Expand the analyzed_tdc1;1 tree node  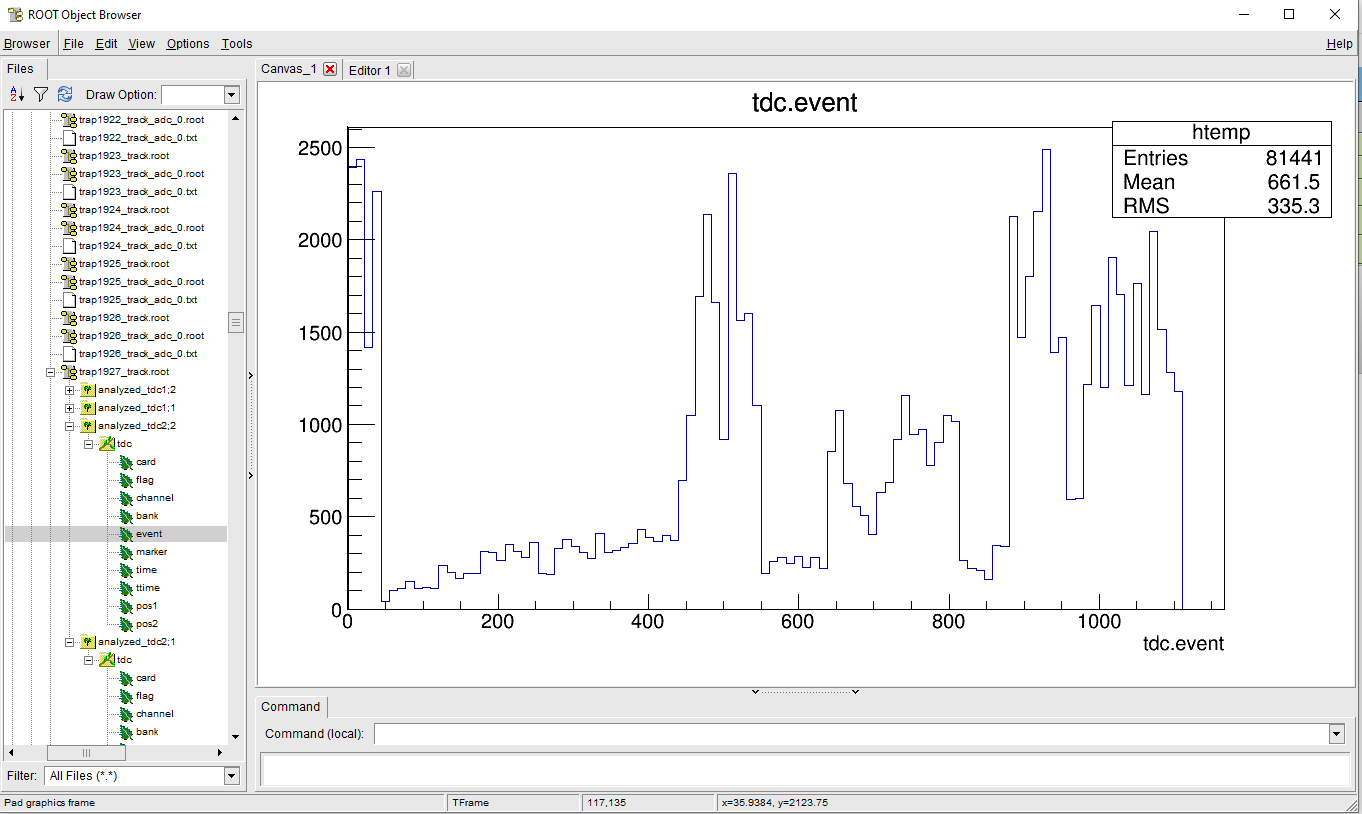click(x=69, y=408)
